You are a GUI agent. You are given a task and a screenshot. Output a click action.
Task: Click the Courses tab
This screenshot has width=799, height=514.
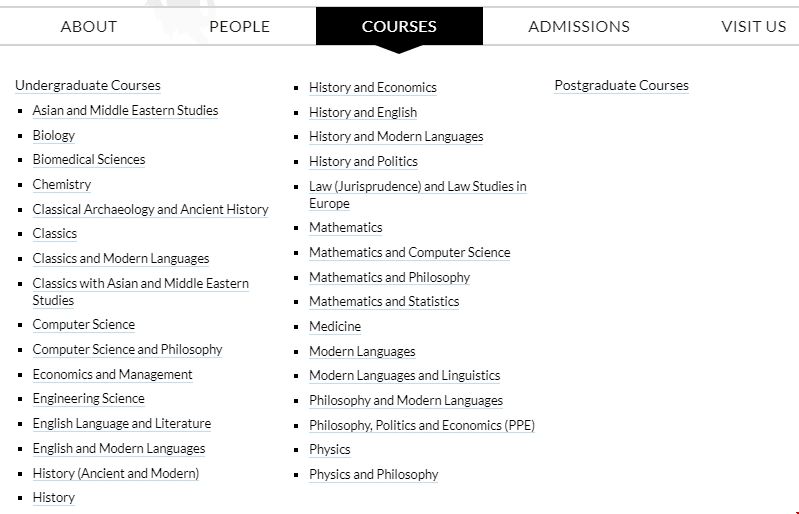(x=399, y=26)
